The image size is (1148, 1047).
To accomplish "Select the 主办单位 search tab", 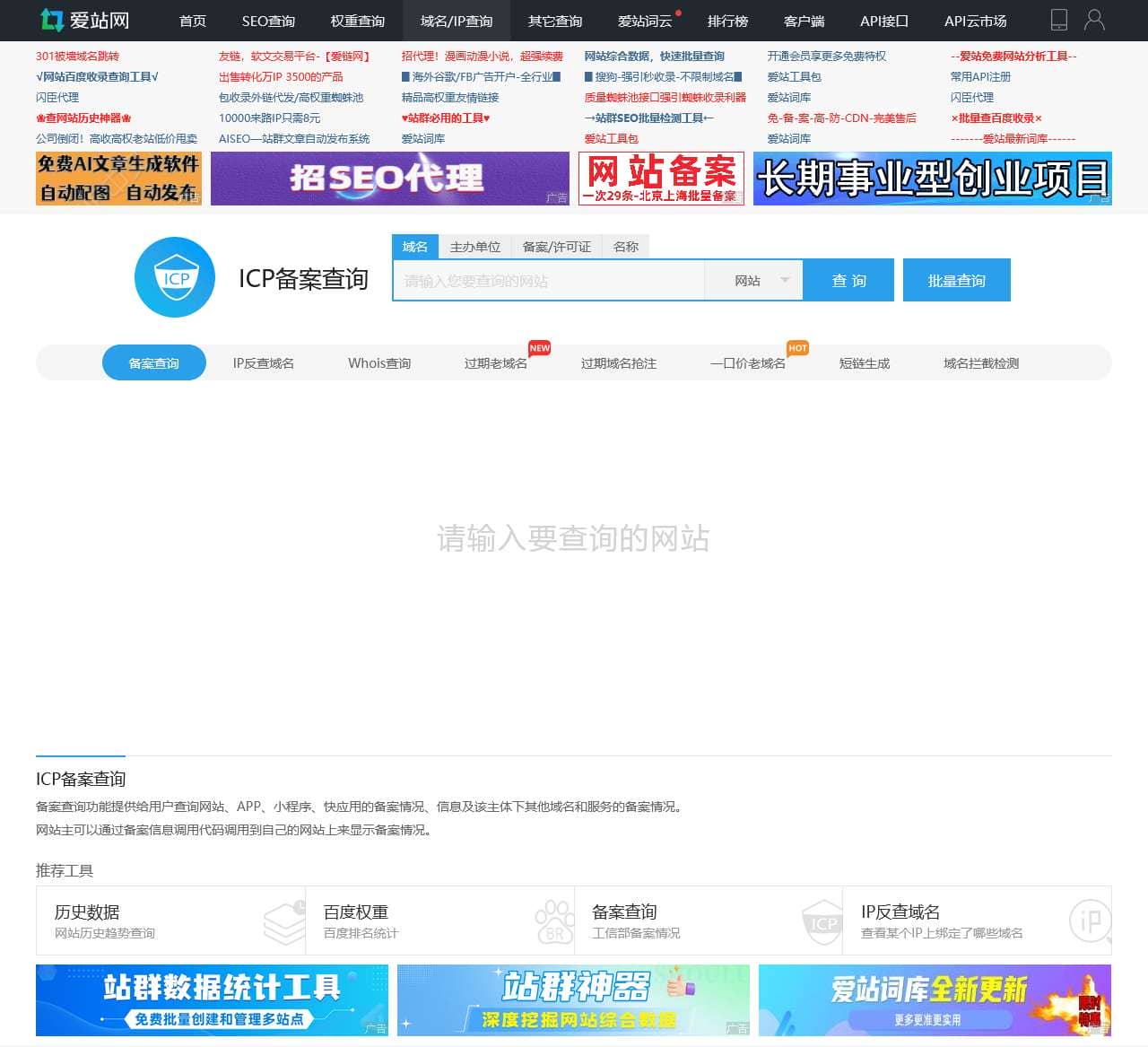I will tap(474, 247).
